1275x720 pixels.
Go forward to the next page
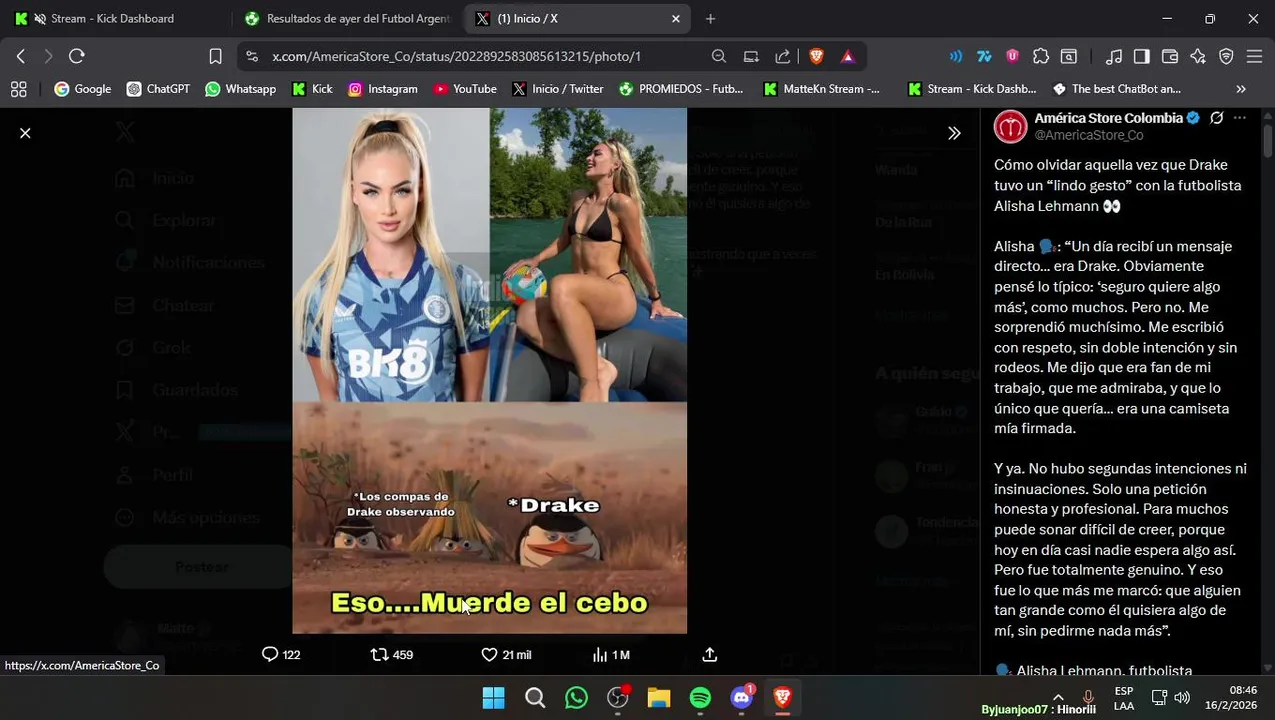47,56
